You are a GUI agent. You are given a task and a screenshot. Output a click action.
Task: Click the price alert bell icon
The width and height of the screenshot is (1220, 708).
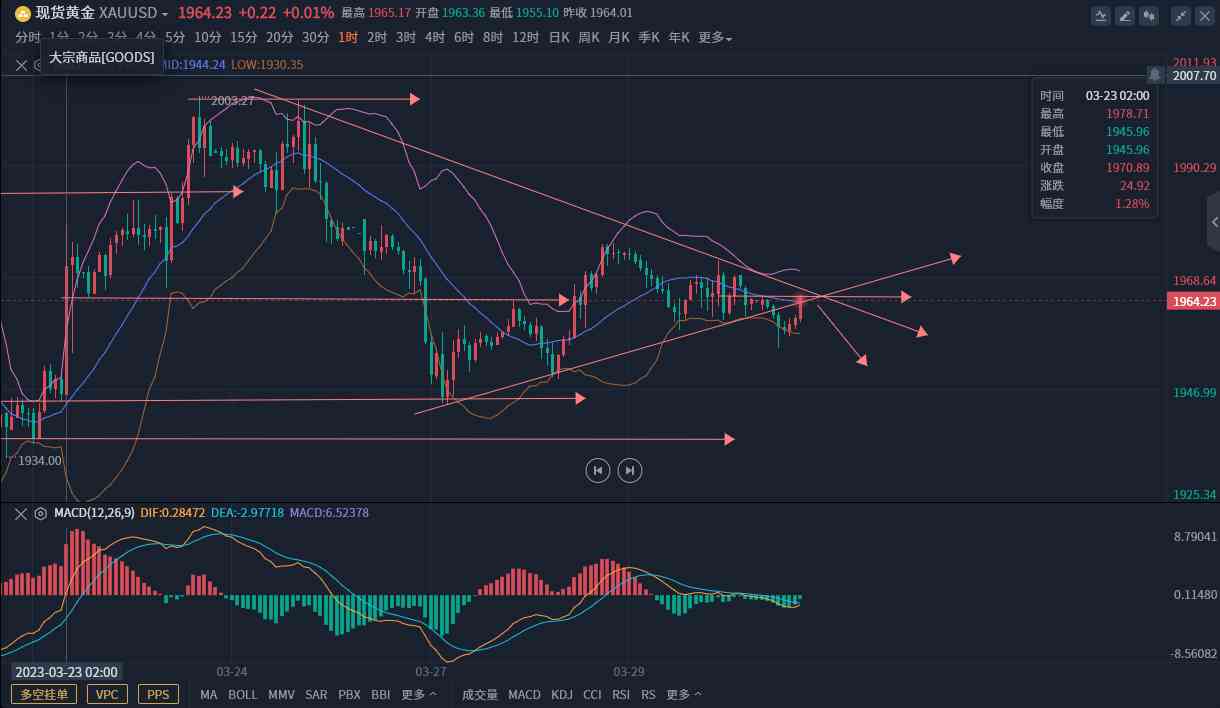(x=1155, y=75)
